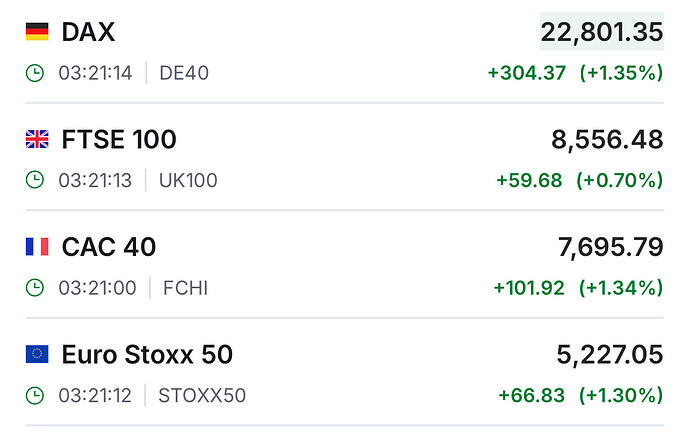Click the CAC 40 price 7,695.79
690x435 pixels.
pos(610,246)
